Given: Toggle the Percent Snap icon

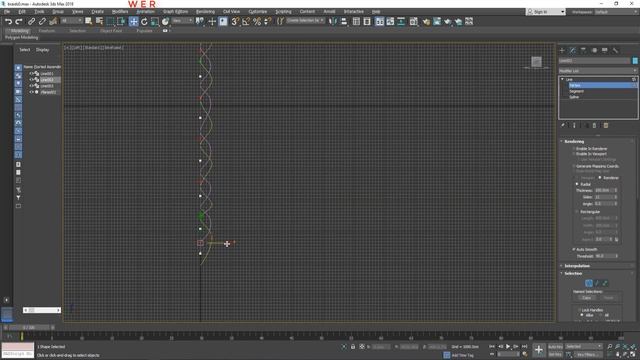Looking at the screenshot, I should coord(257,22).
